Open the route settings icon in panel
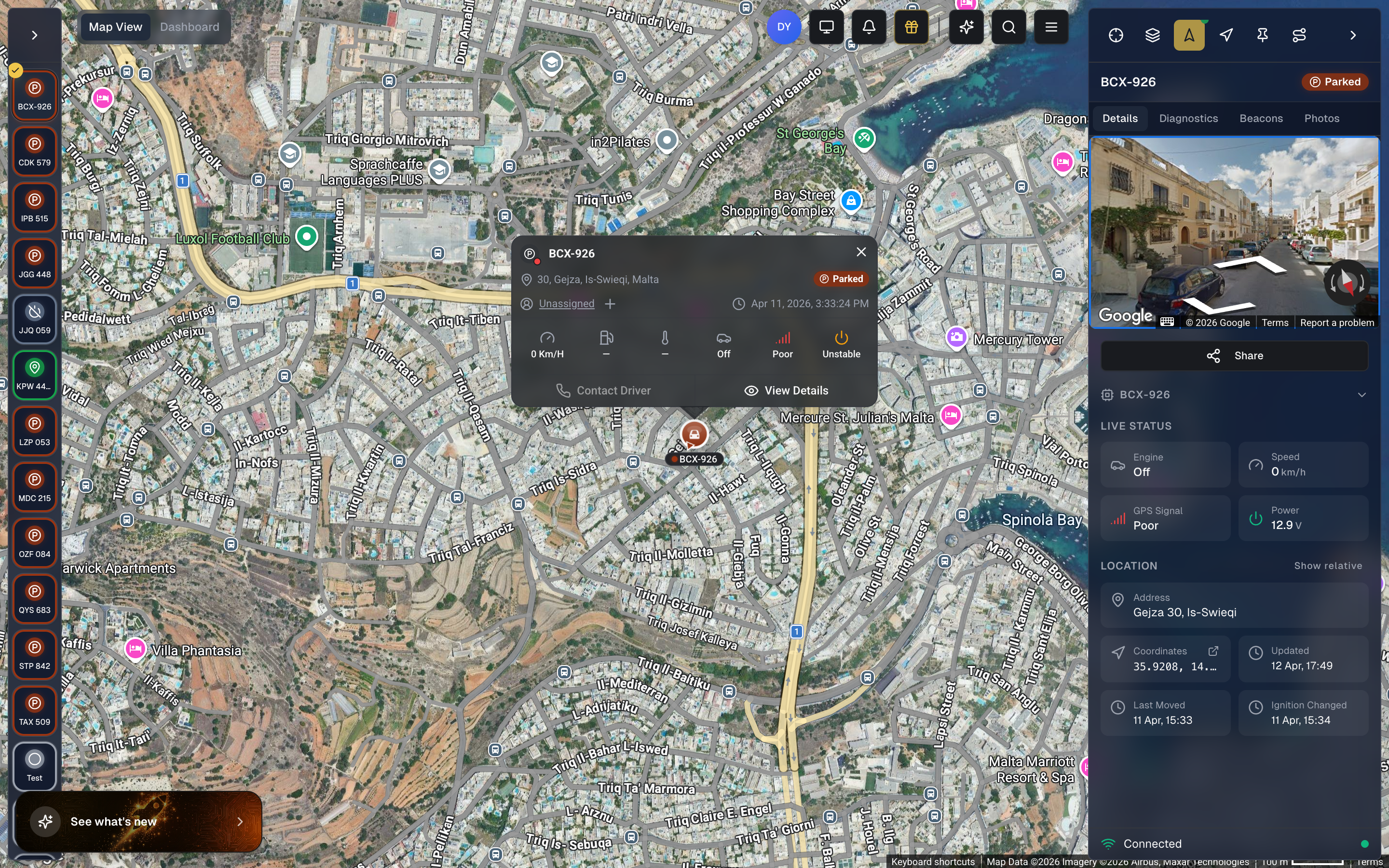 1299,36
